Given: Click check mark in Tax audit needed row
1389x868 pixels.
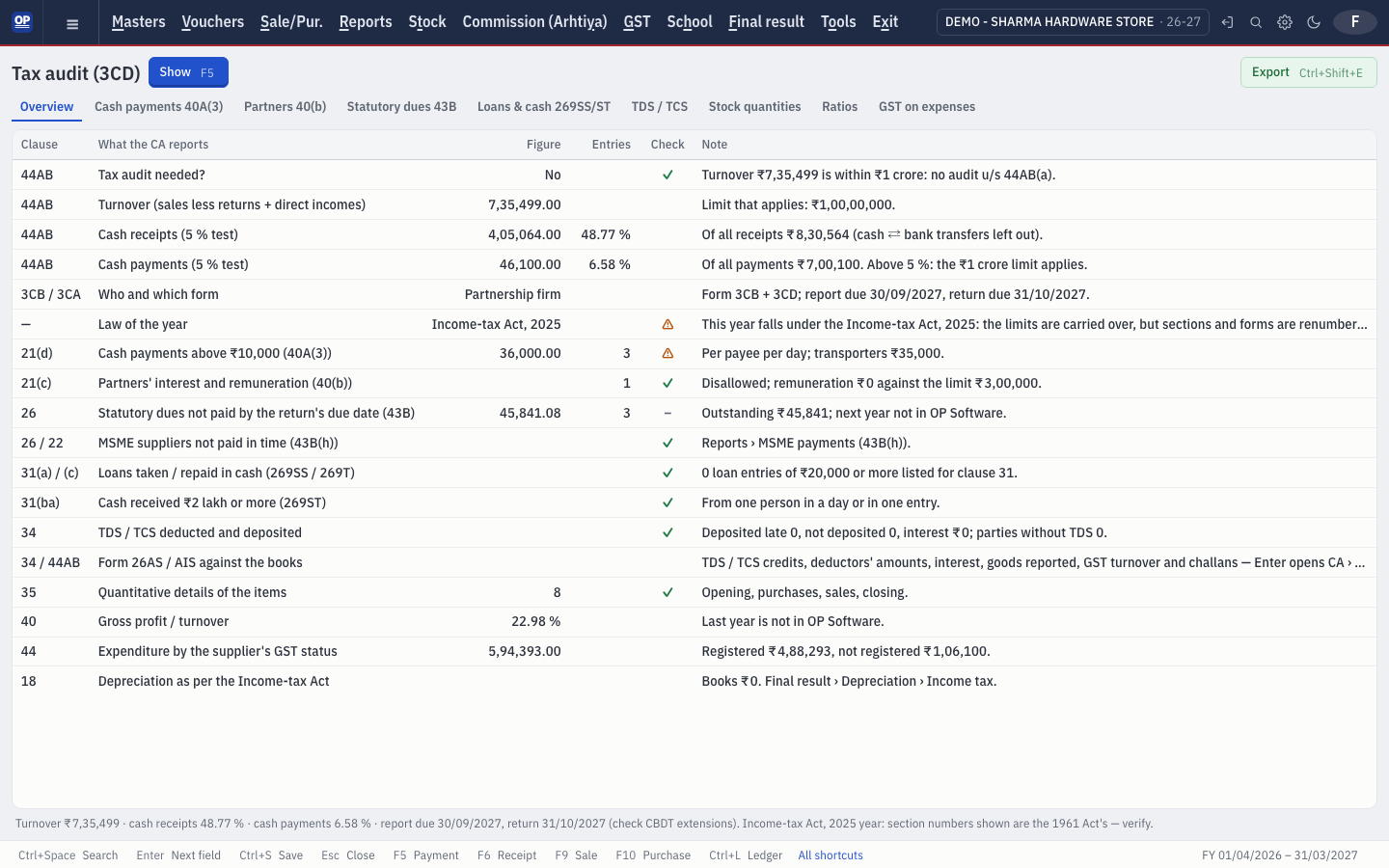Looking at the screenshot, I should (667, 175).
